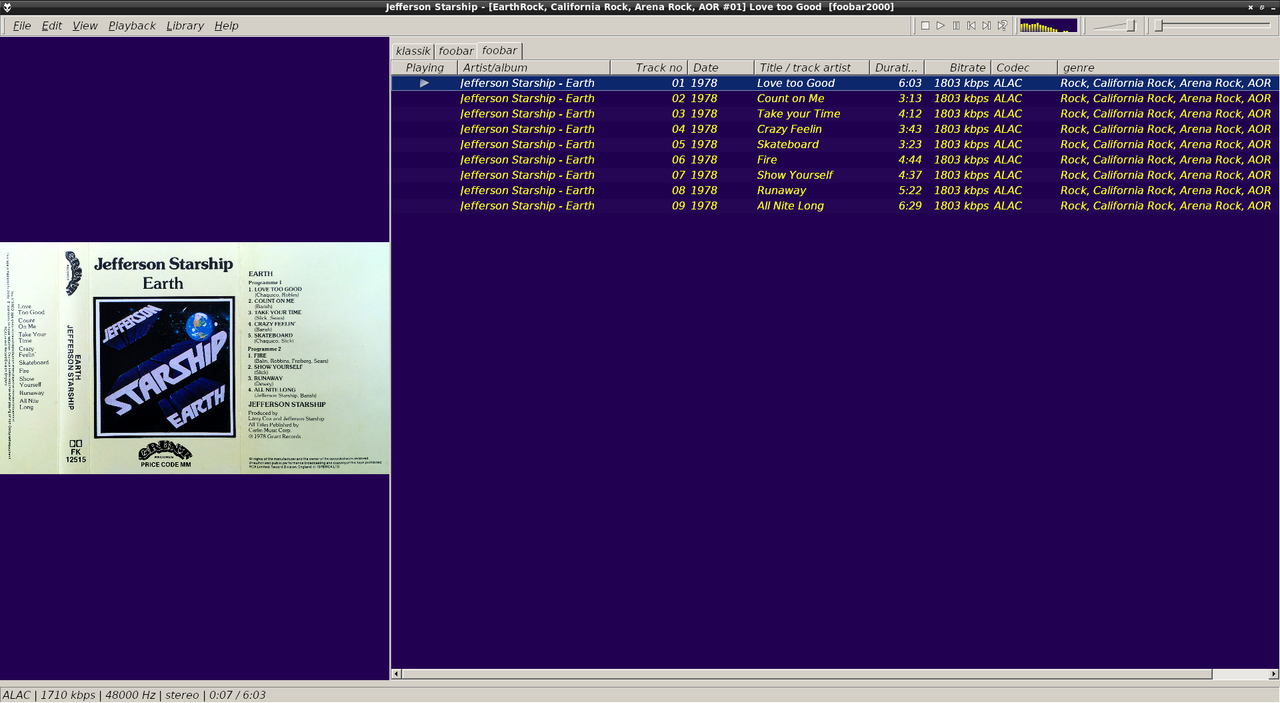Viewport: 1280px width, 703px height.
Task: Click track number 07 cell
Action: pyautogui.click(x=678, y=175)
